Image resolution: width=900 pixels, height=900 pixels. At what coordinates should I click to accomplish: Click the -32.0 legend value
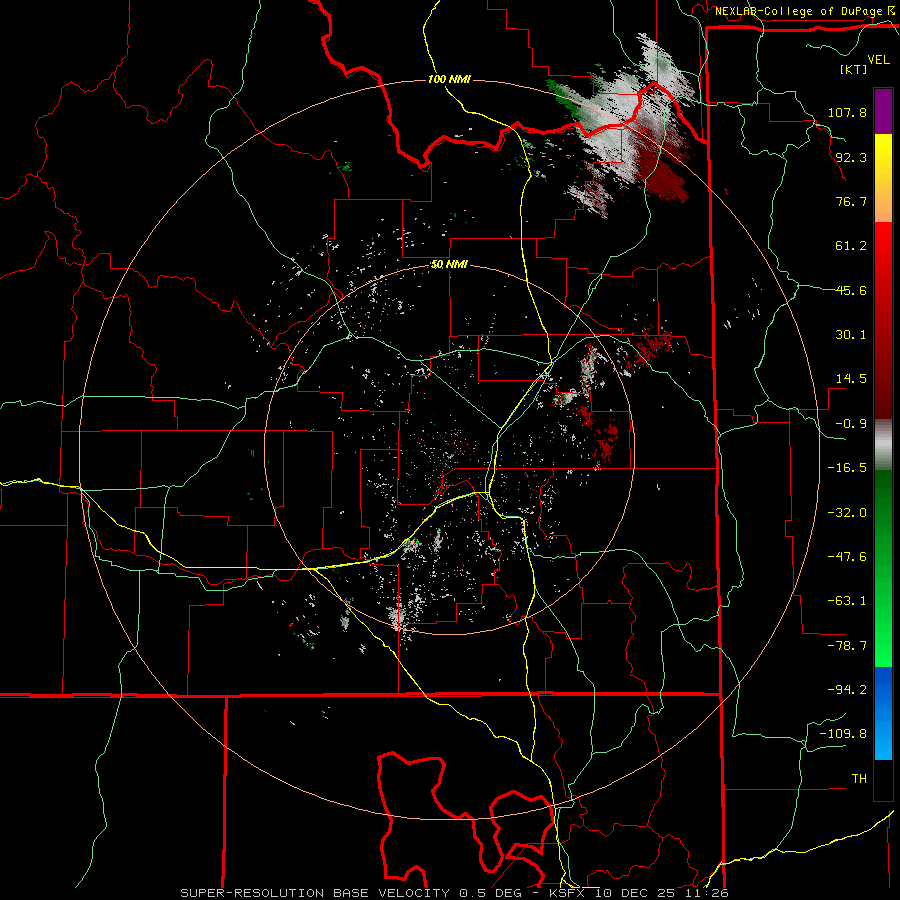click(847, 513)
